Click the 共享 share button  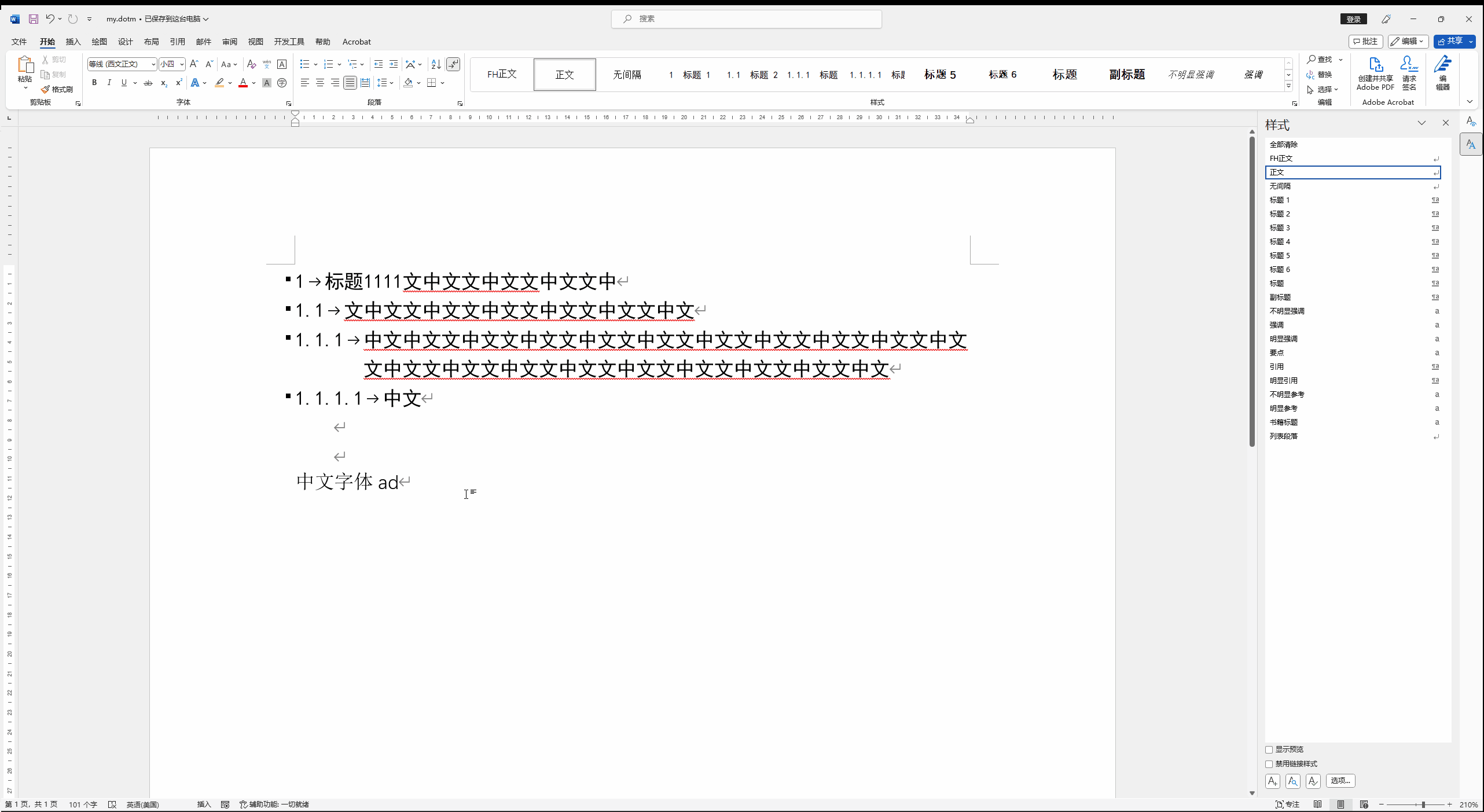click(x=1450, y=41)
